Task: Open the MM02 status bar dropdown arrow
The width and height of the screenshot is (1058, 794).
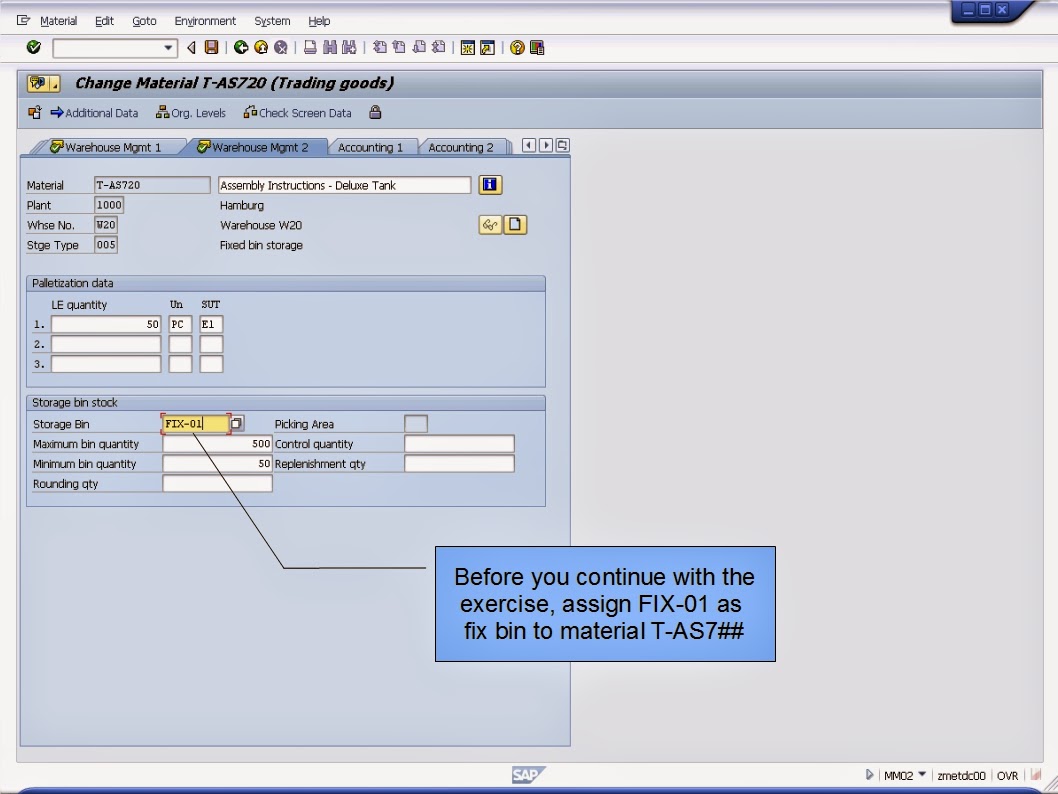Action: point(922,774)
